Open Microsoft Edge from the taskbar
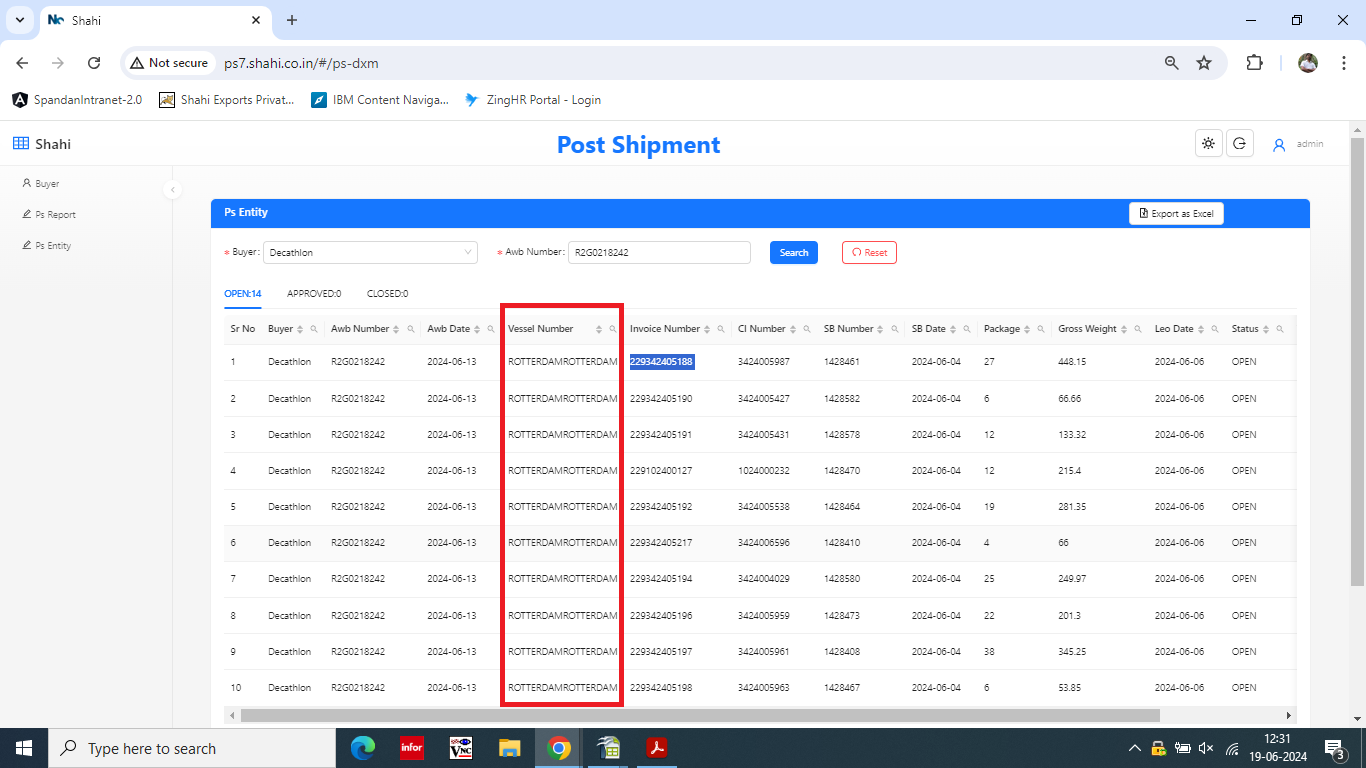1366x768 pixels. tap(362, 748)
